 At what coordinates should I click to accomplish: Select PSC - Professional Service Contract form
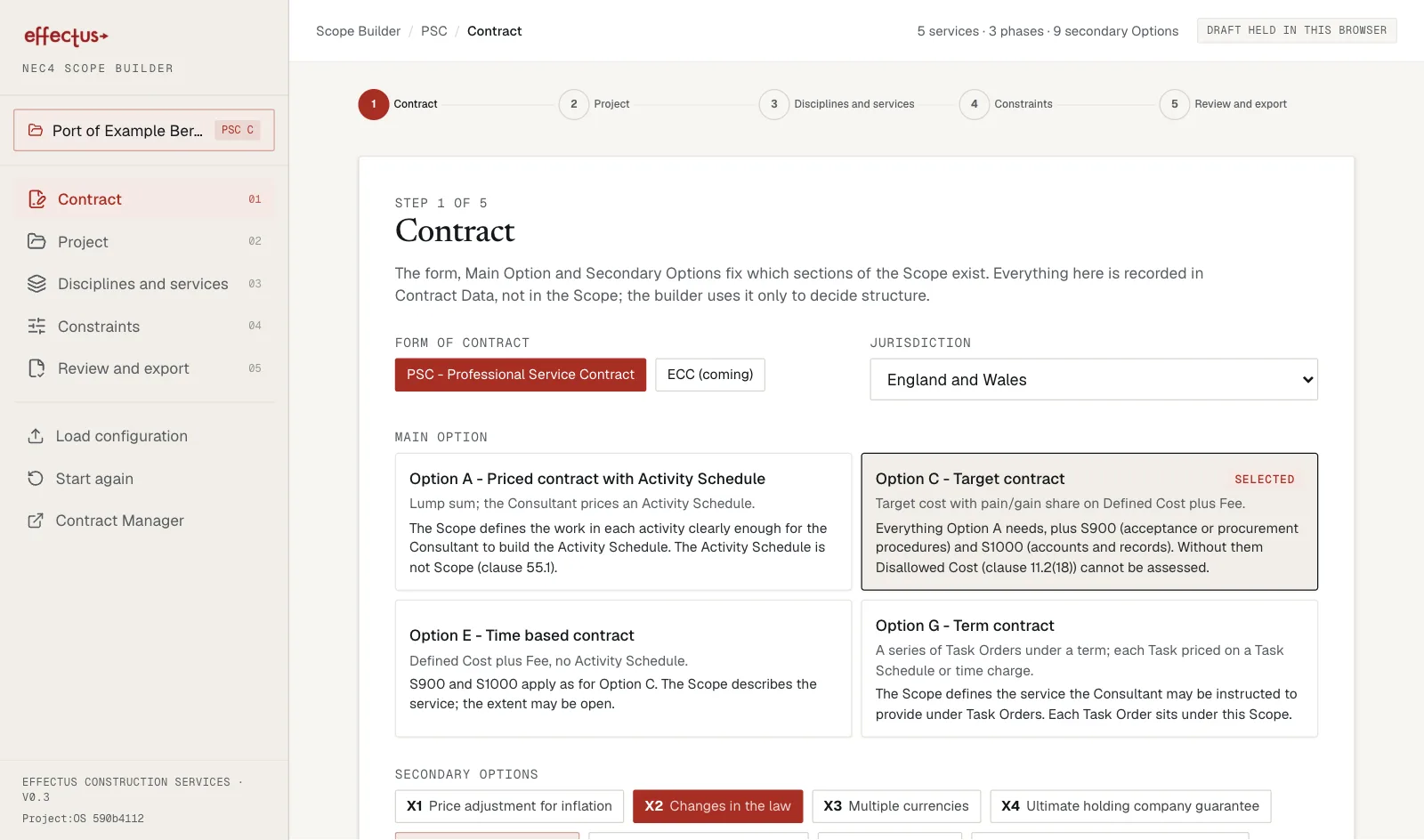(x=521, y=376)
